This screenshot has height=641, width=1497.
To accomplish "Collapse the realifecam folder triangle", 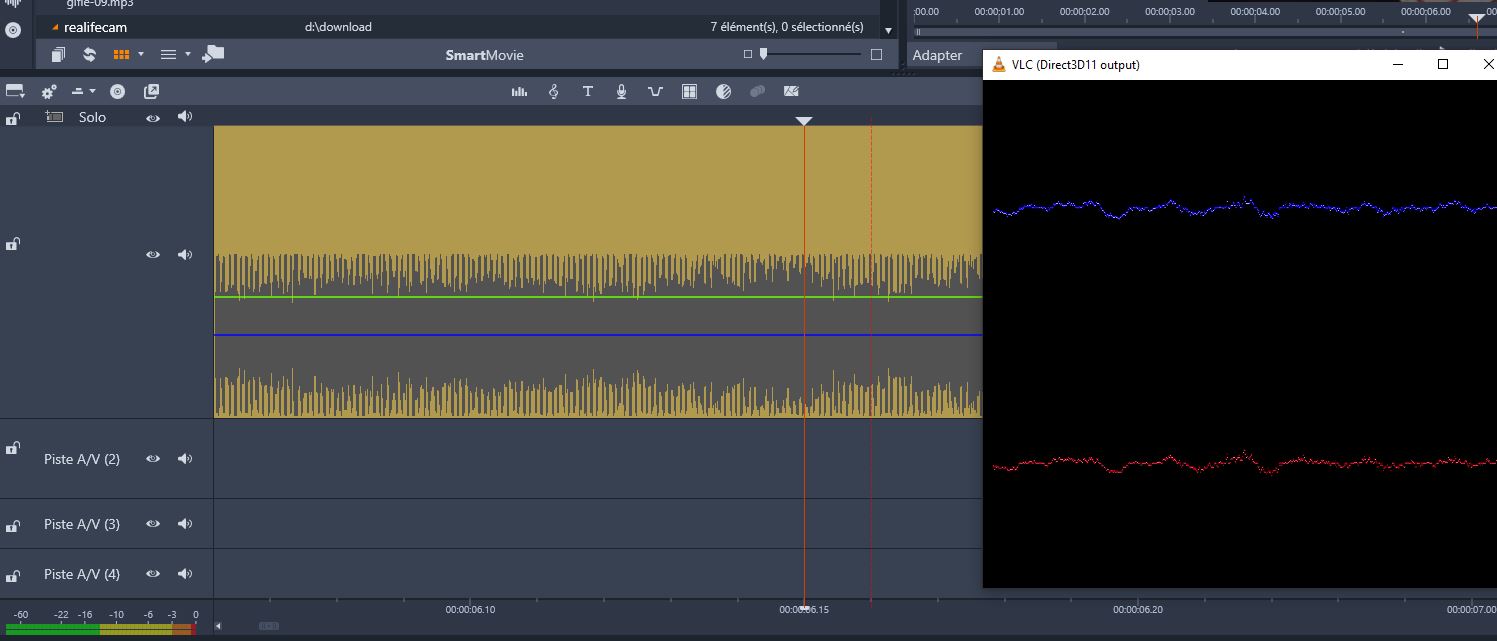I will (x=55, y=27).
